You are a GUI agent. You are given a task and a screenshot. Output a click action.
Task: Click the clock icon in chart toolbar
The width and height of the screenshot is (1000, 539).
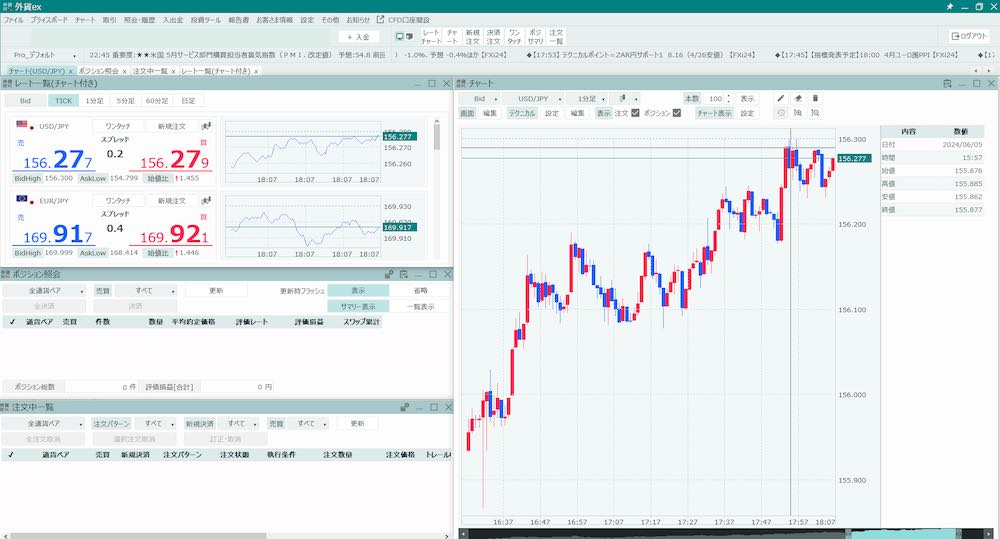[781, 113]
